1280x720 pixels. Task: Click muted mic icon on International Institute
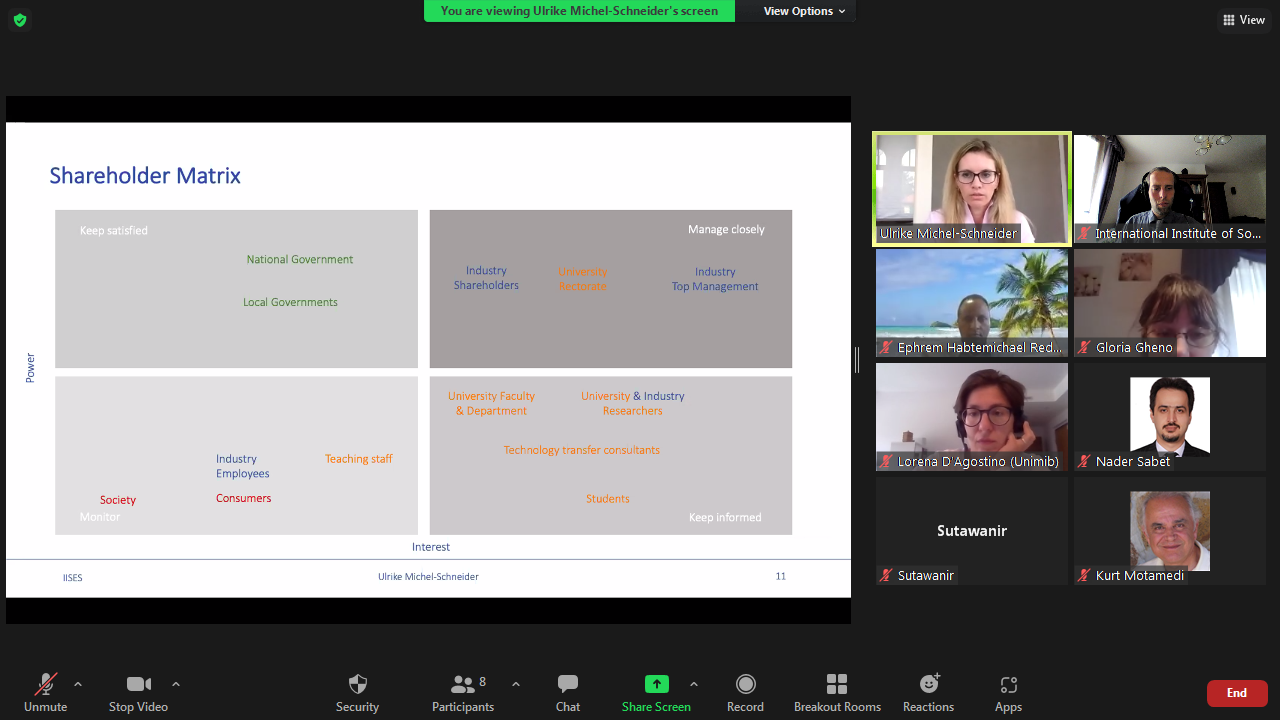tap(1084, 234)
